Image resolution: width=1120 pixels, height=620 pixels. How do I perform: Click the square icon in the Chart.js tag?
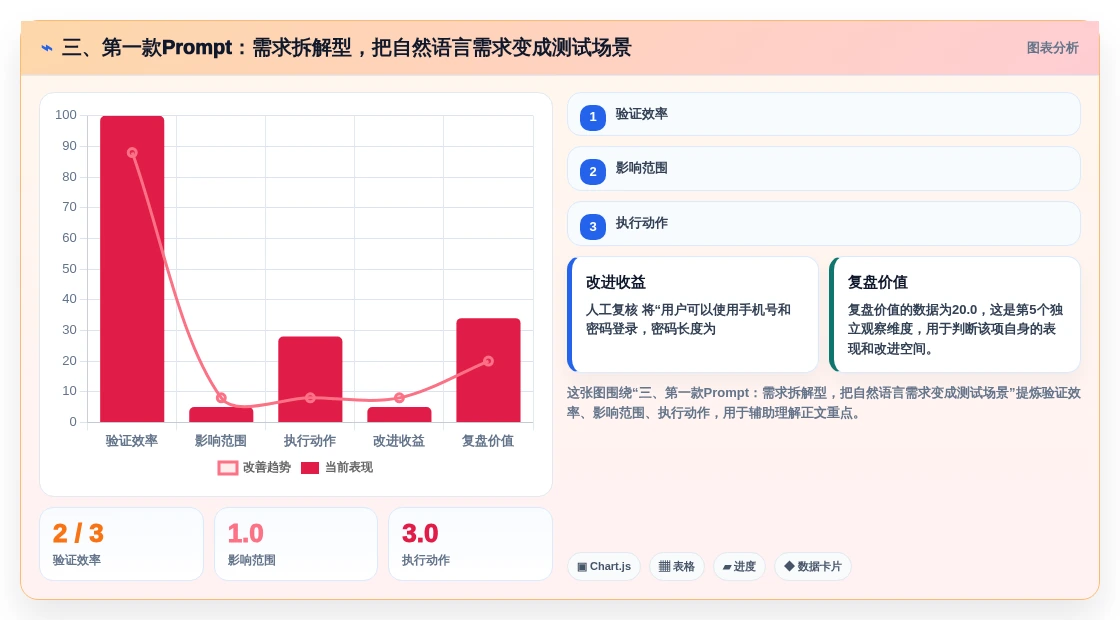pos(582,566)
